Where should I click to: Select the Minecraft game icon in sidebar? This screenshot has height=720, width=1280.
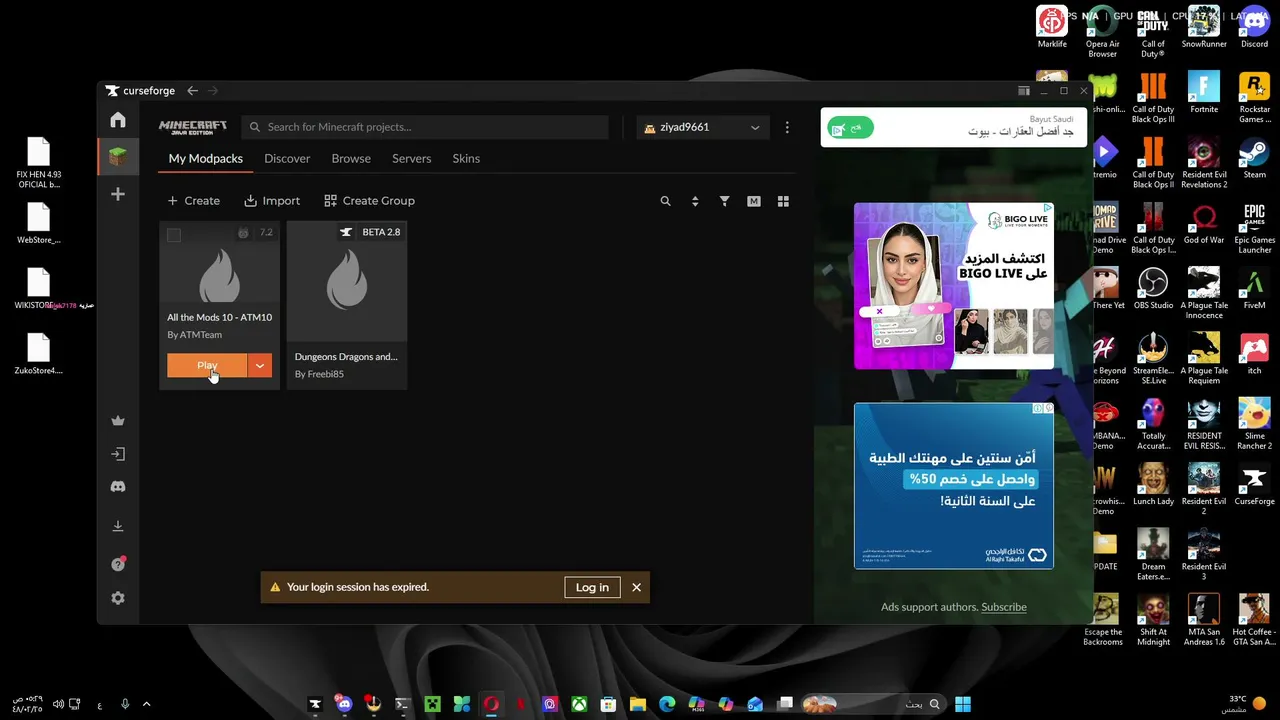point(118,157)
